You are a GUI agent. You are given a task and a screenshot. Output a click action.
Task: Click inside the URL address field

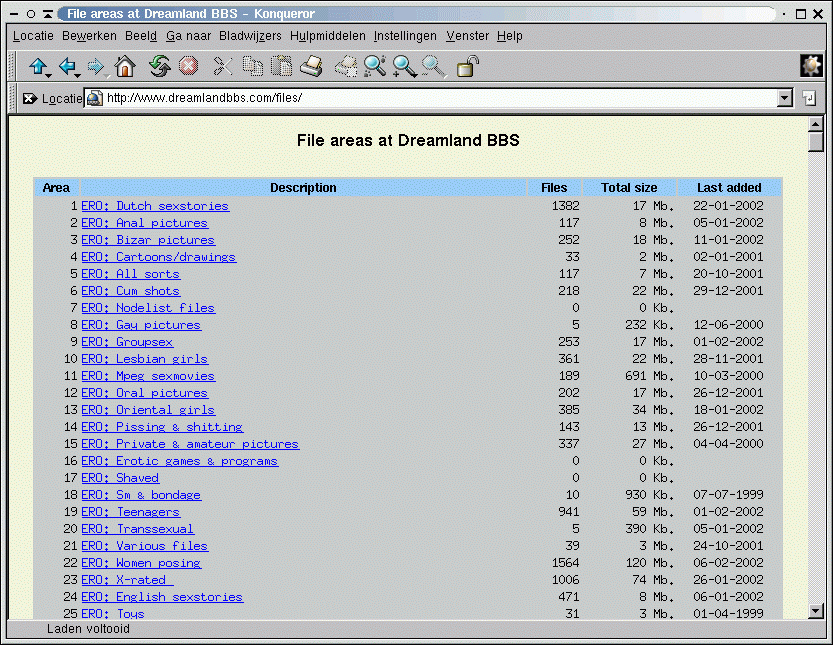(x=438, y=98)
